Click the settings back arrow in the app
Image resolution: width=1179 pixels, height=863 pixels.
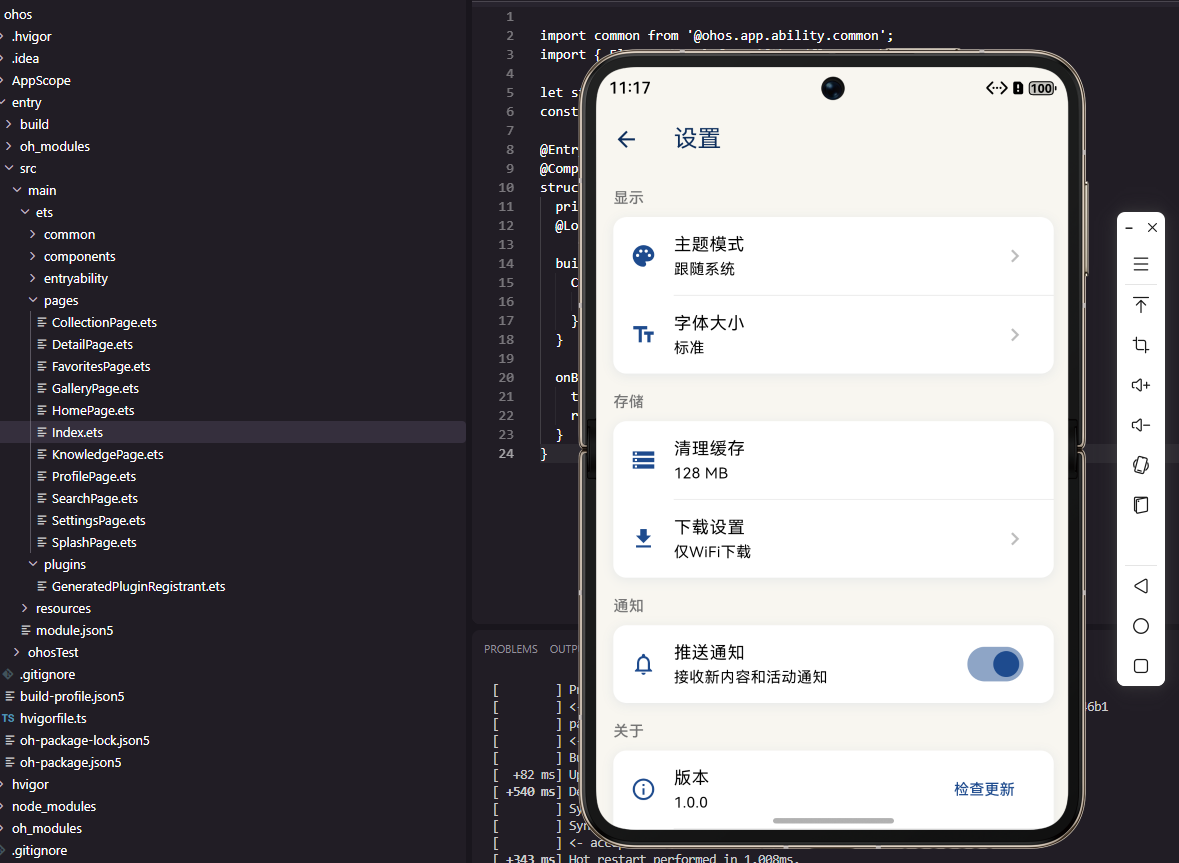point(627,139)
